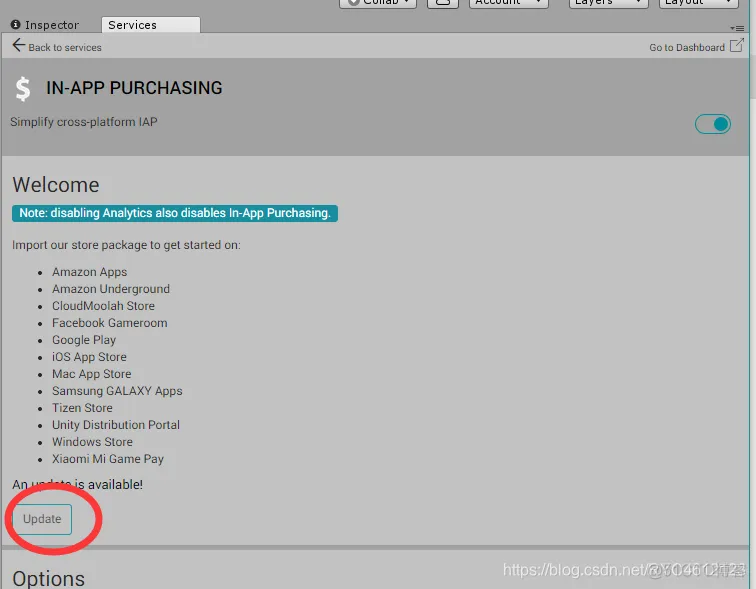Click the 'Facebook Gameroom' list entry
The height and width of the screenshot is (589, 756).
(x=109, y=322)
